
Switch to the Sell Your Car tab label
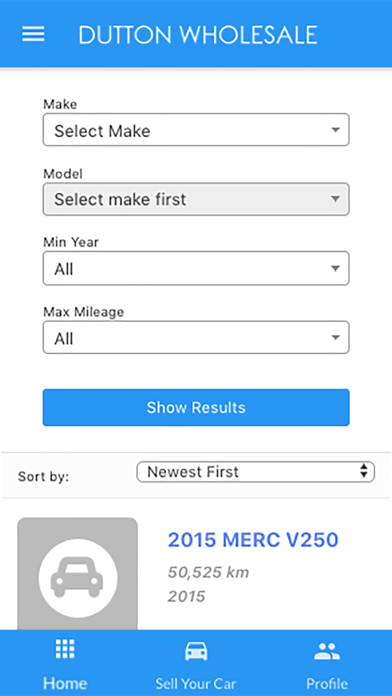(196, 683)
